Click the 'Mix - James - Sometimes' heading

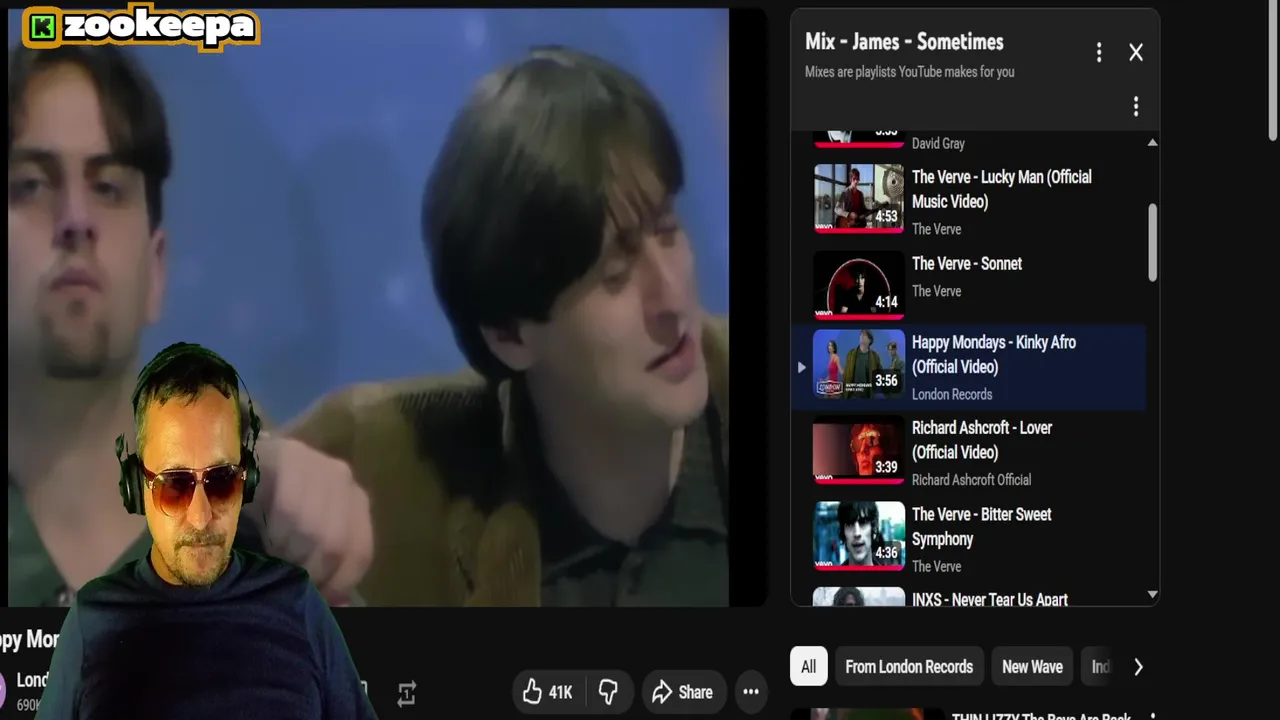click(904, 42)
